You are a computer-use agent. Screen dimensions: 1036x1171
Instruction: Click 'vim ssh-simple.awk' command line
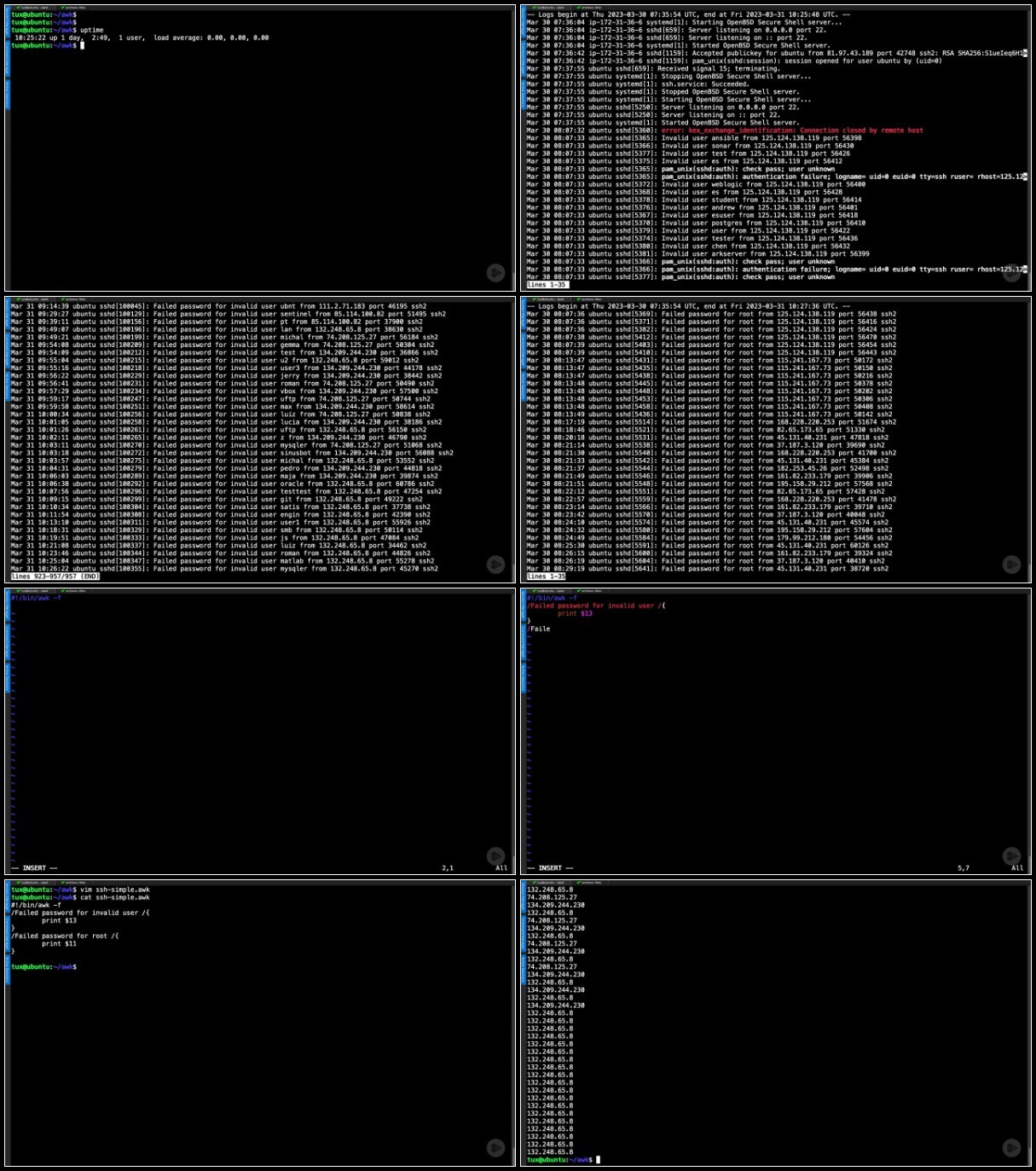point(114,890)
